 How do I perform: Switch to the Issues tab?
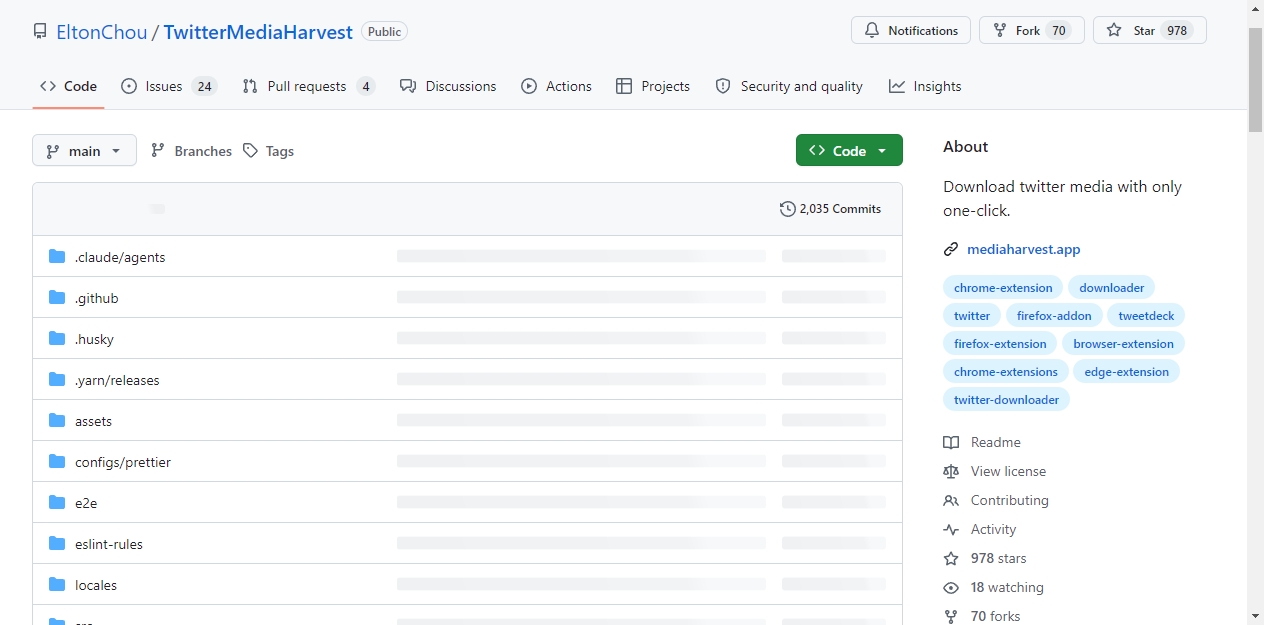point(168,86)
